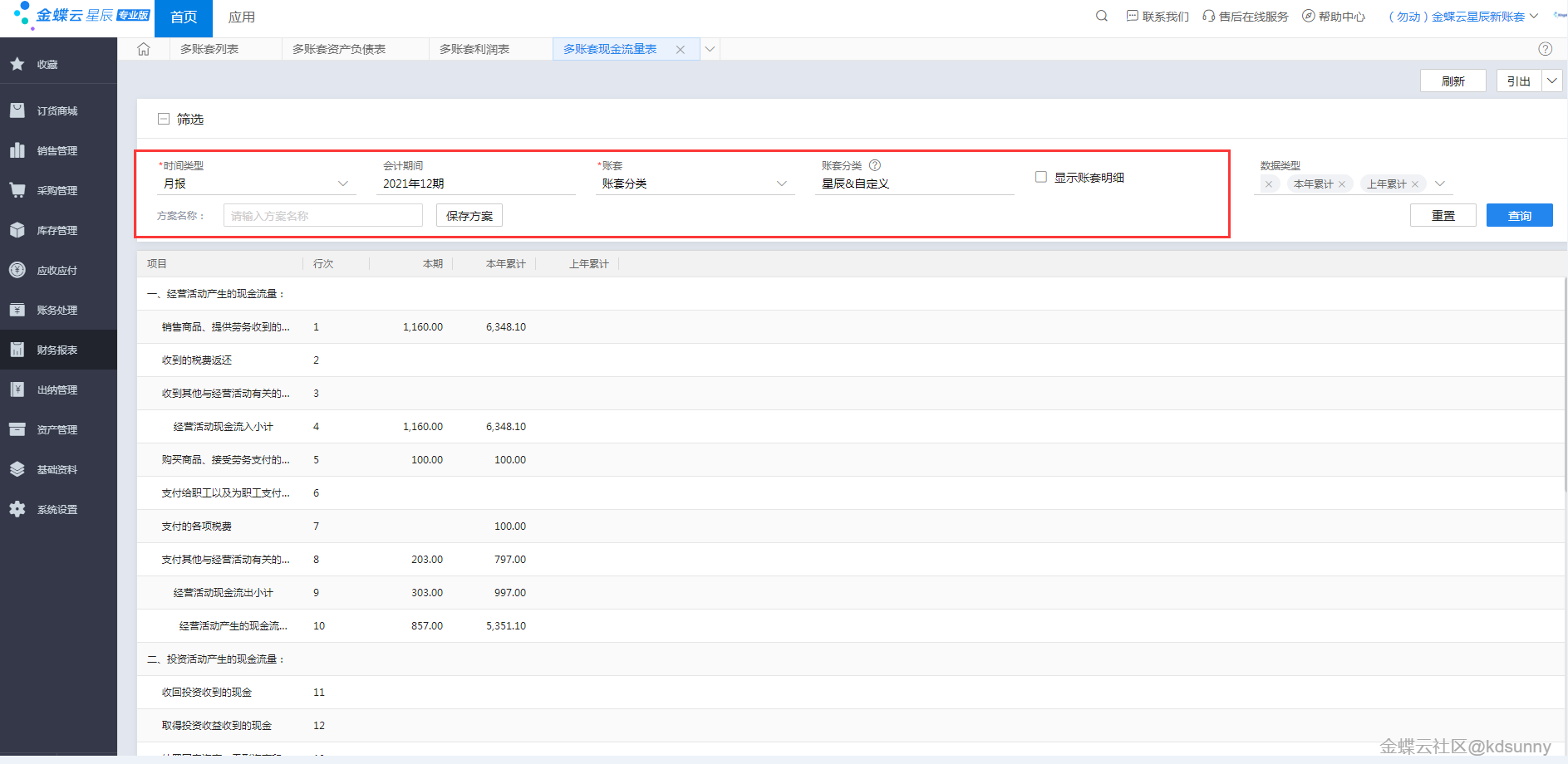Image resolution: width=1568 pixels, height=764 pixels.
Task: Remove the 本年累计 data type tag
Action: [x=1342, y=184]
